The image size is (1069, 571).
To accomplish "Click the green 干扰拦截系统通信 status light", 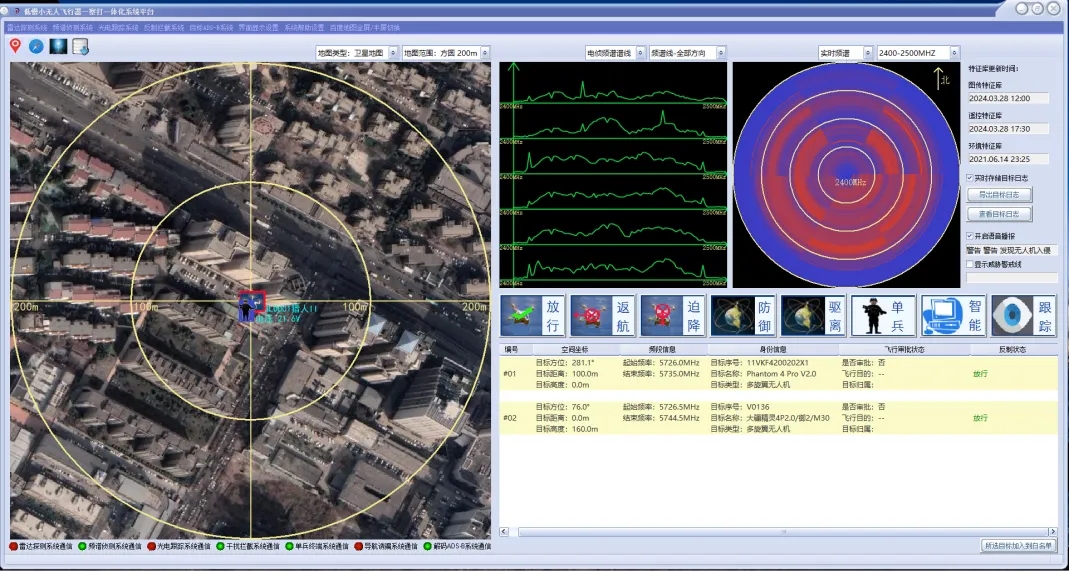I will click(x=220, y=546).
